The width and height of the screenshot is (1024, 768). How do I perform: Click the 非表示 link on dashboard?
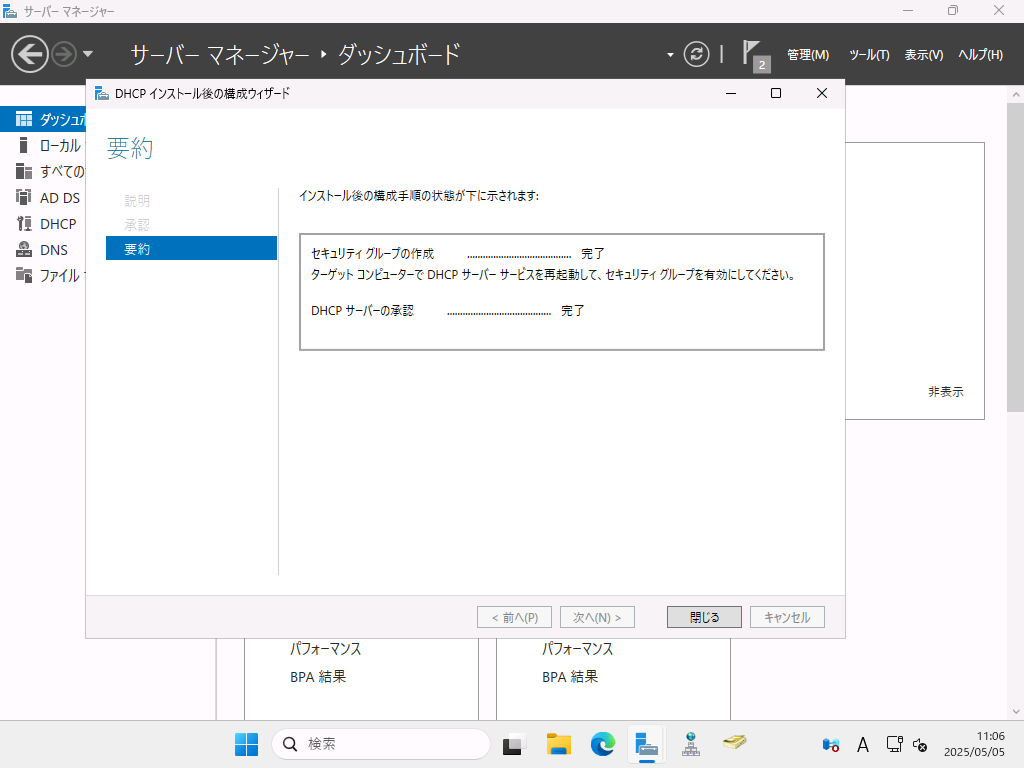(x=946, y=392)
